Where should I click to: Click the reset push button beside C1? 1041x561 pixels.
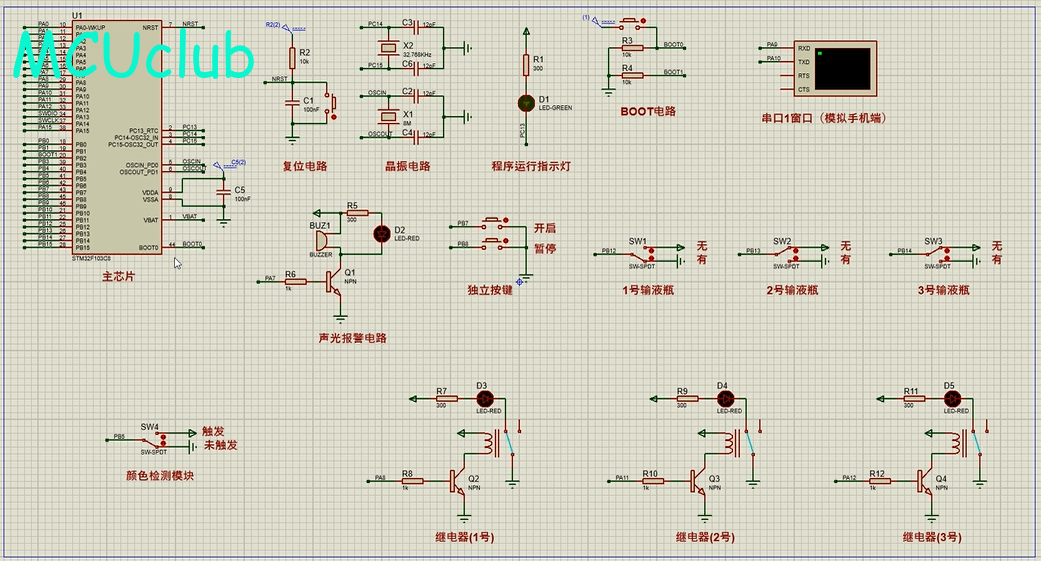pyautogui.click(x=331, y=104)
